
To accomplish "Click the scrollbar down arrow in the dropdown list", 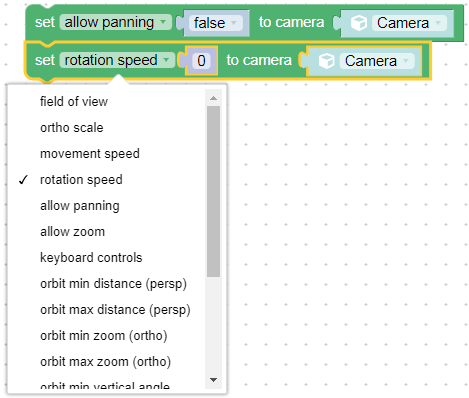I will (213, 380).
